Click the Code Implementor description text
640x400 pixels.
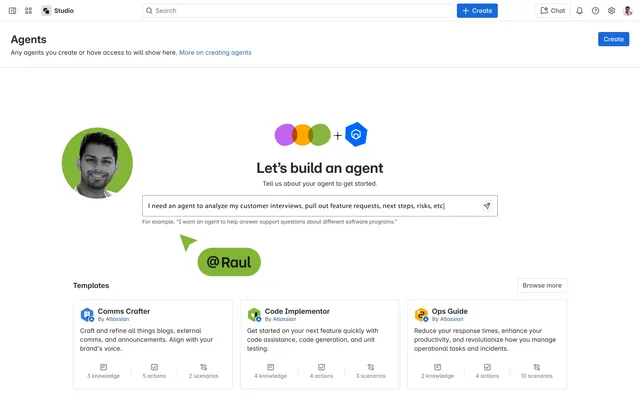pyautogui.click(x=313, y=340)
